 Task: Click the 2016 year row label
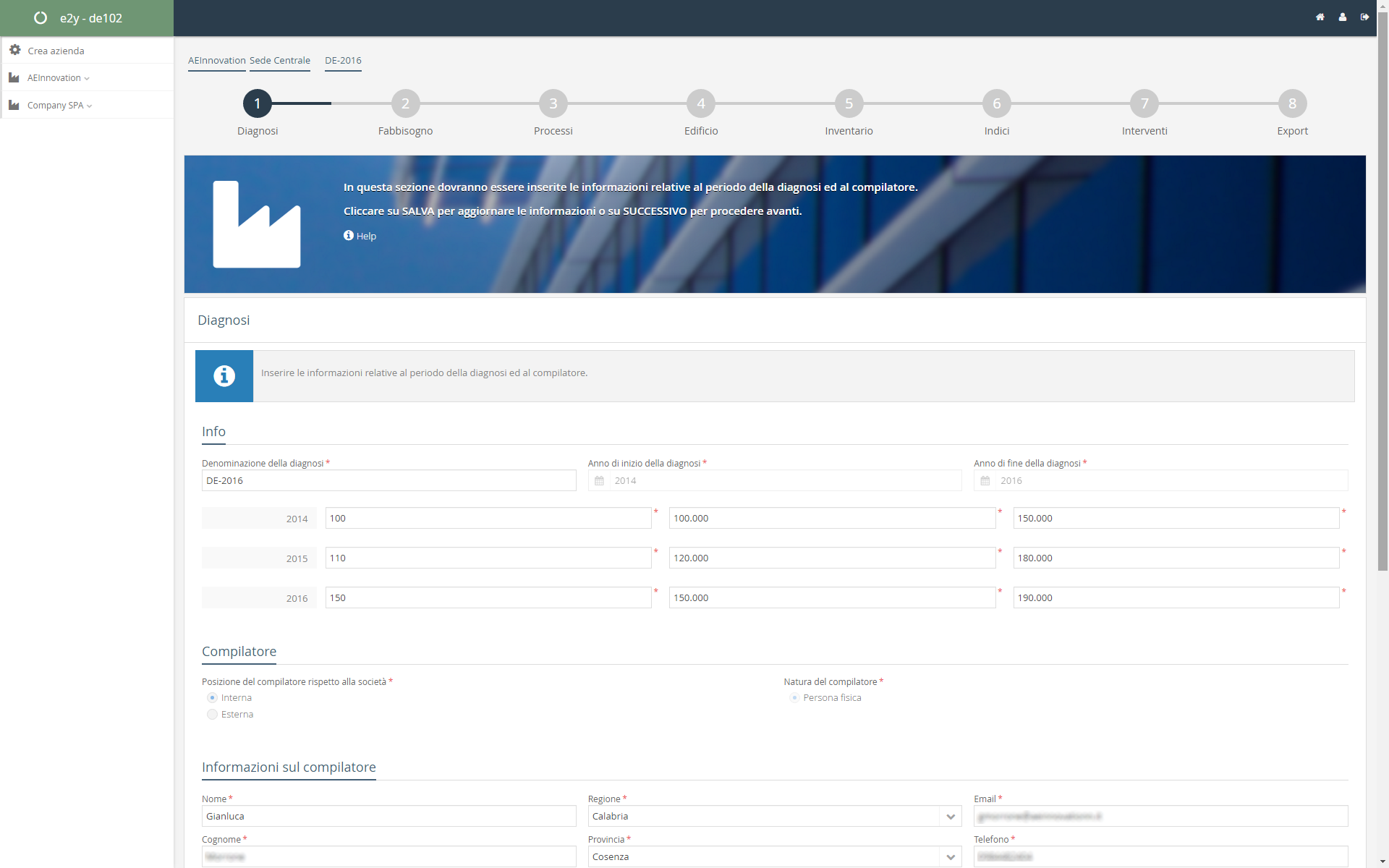point(259,598)
